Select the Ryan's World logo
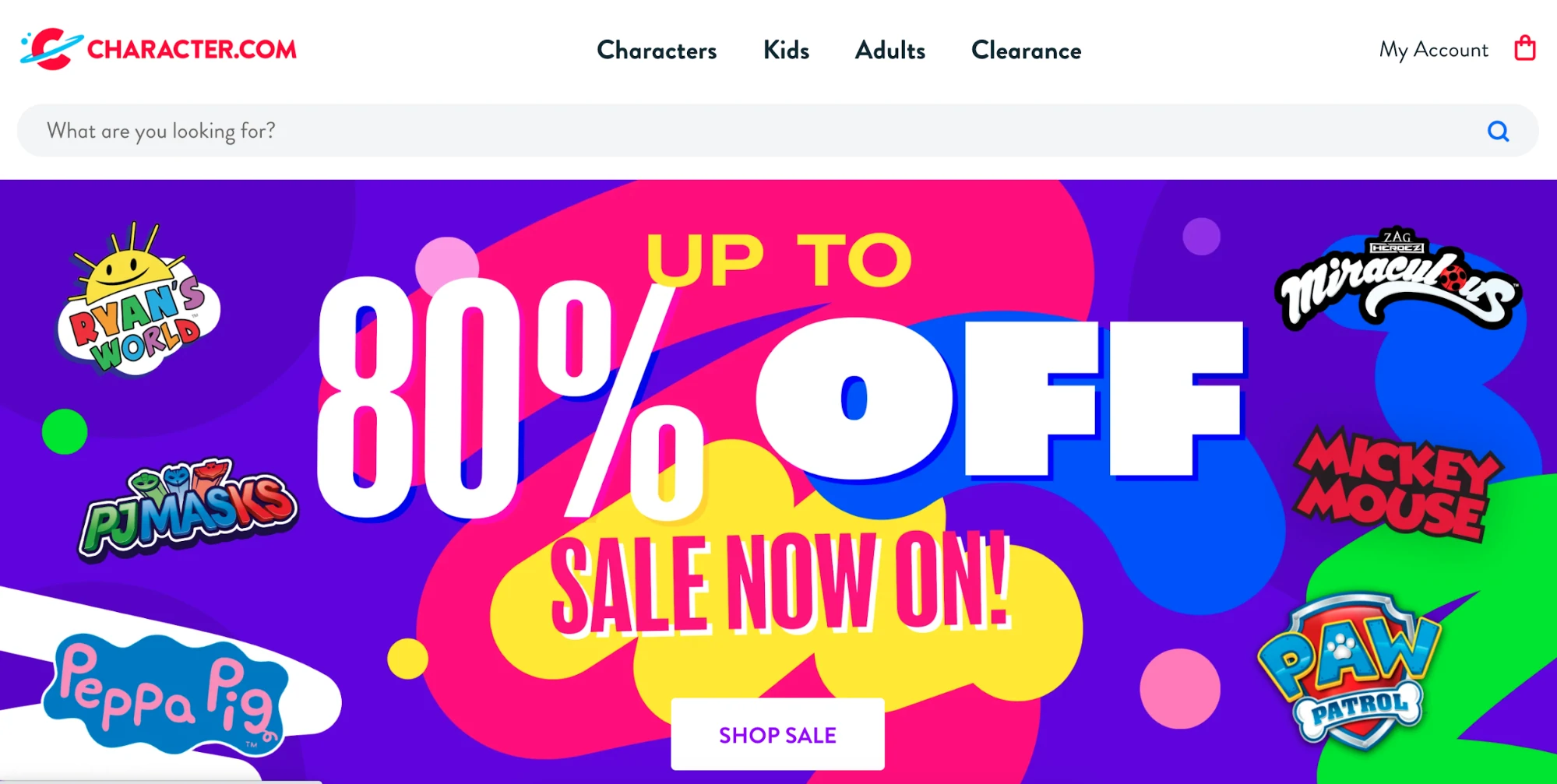This screenshot has width=1557, height=784. (138, 305)
